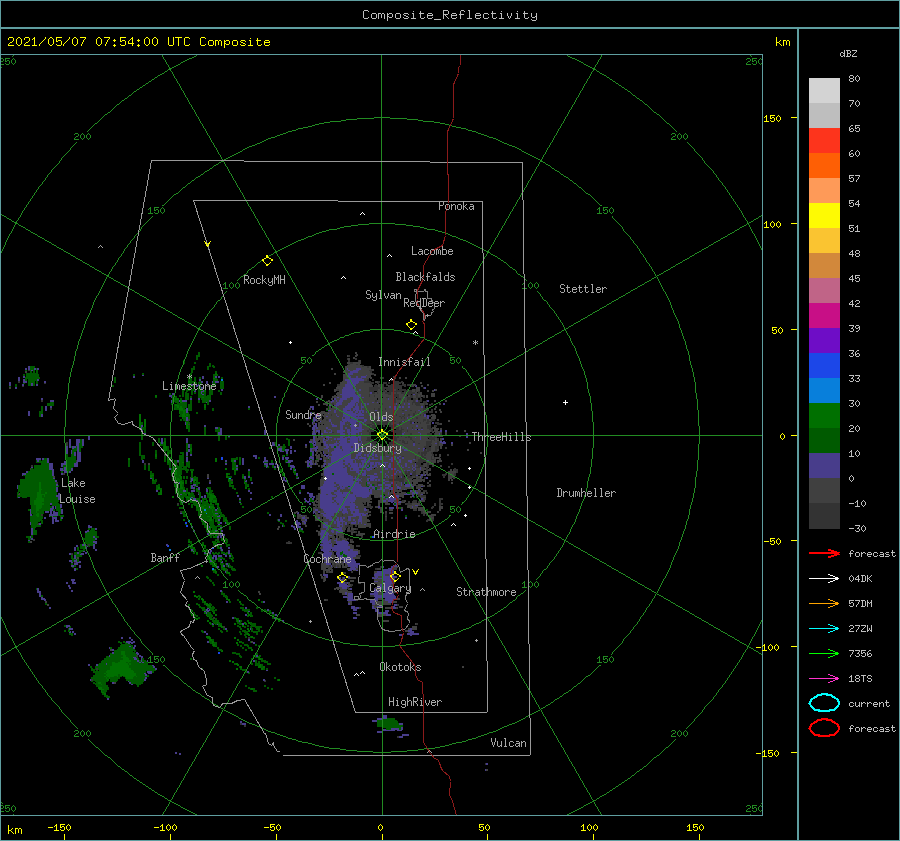Click the Strathmore label

coord(486,592)
